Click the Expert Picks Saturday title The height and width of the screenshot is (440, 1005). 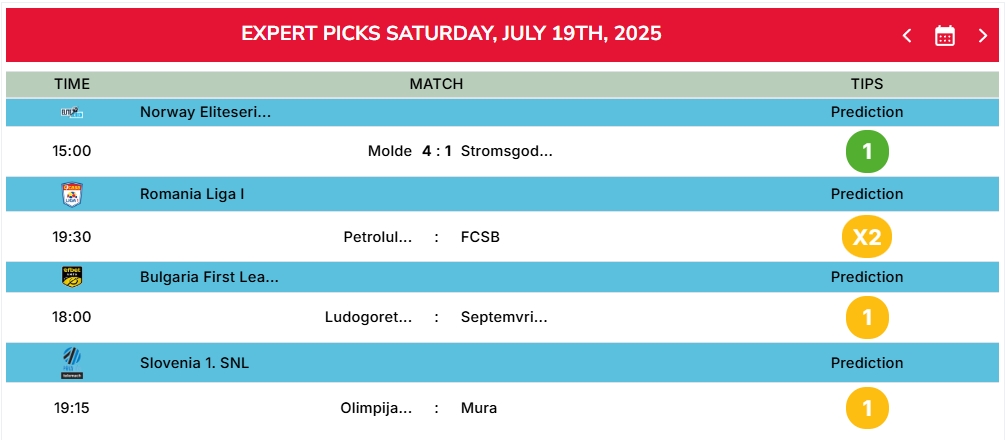pyautogui.click(x=451, y=33)
